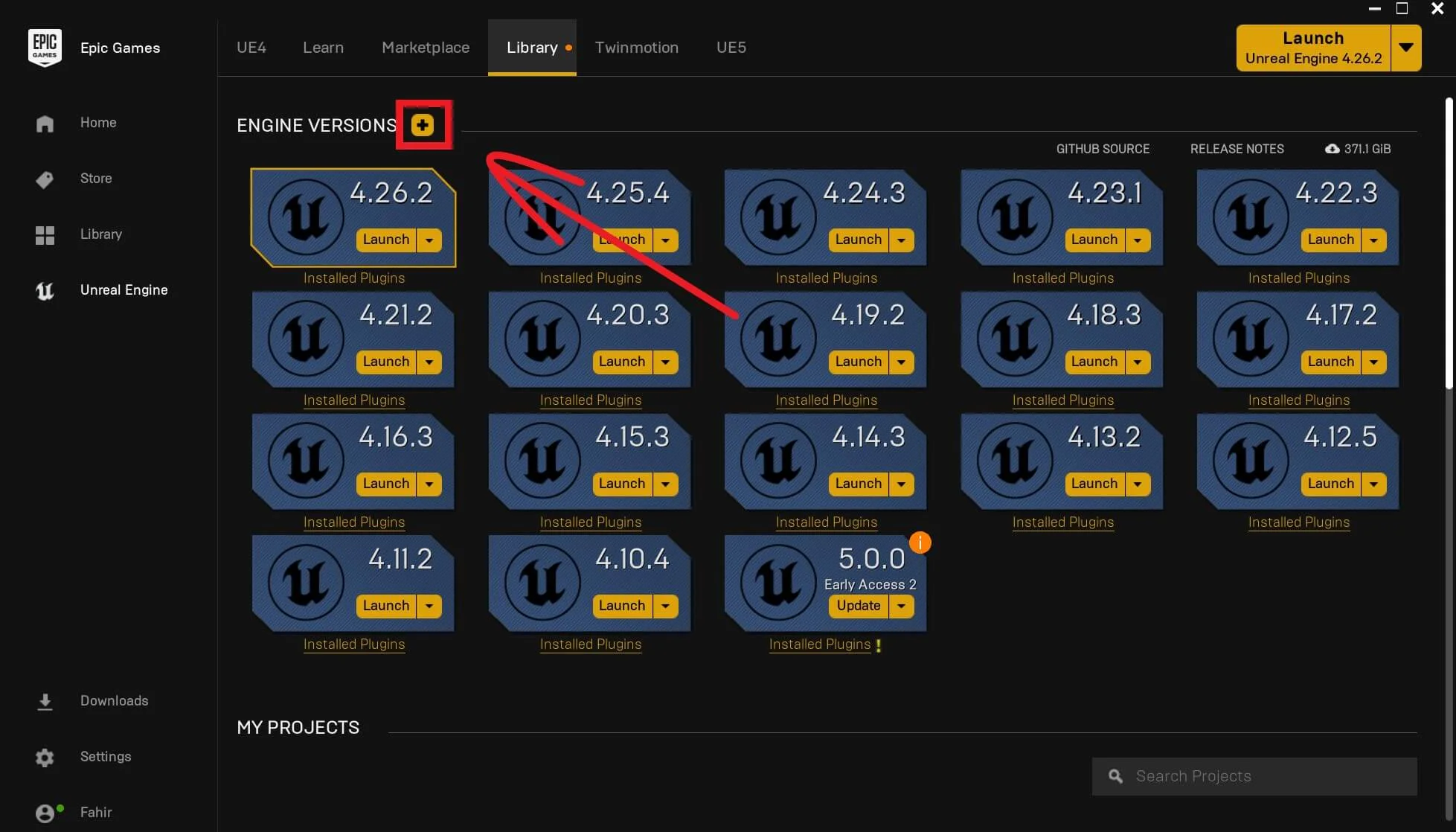1456x832 pixels.
Task: Expand the dropdown arrow beside 4.12.5 Launch
Action: [1374, 484]
